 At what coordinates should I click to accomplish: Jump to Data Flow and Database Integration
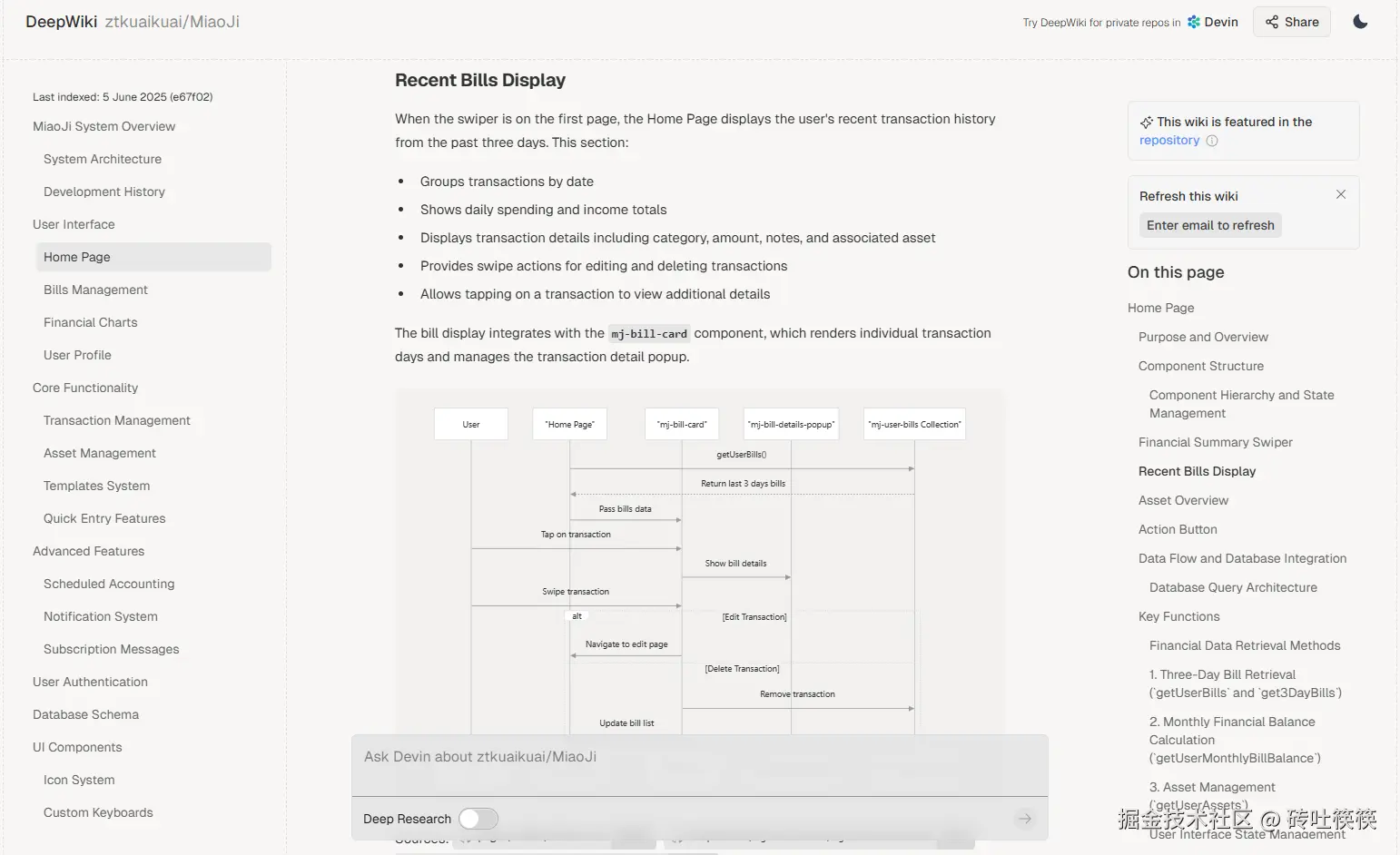click(1242, 558)
